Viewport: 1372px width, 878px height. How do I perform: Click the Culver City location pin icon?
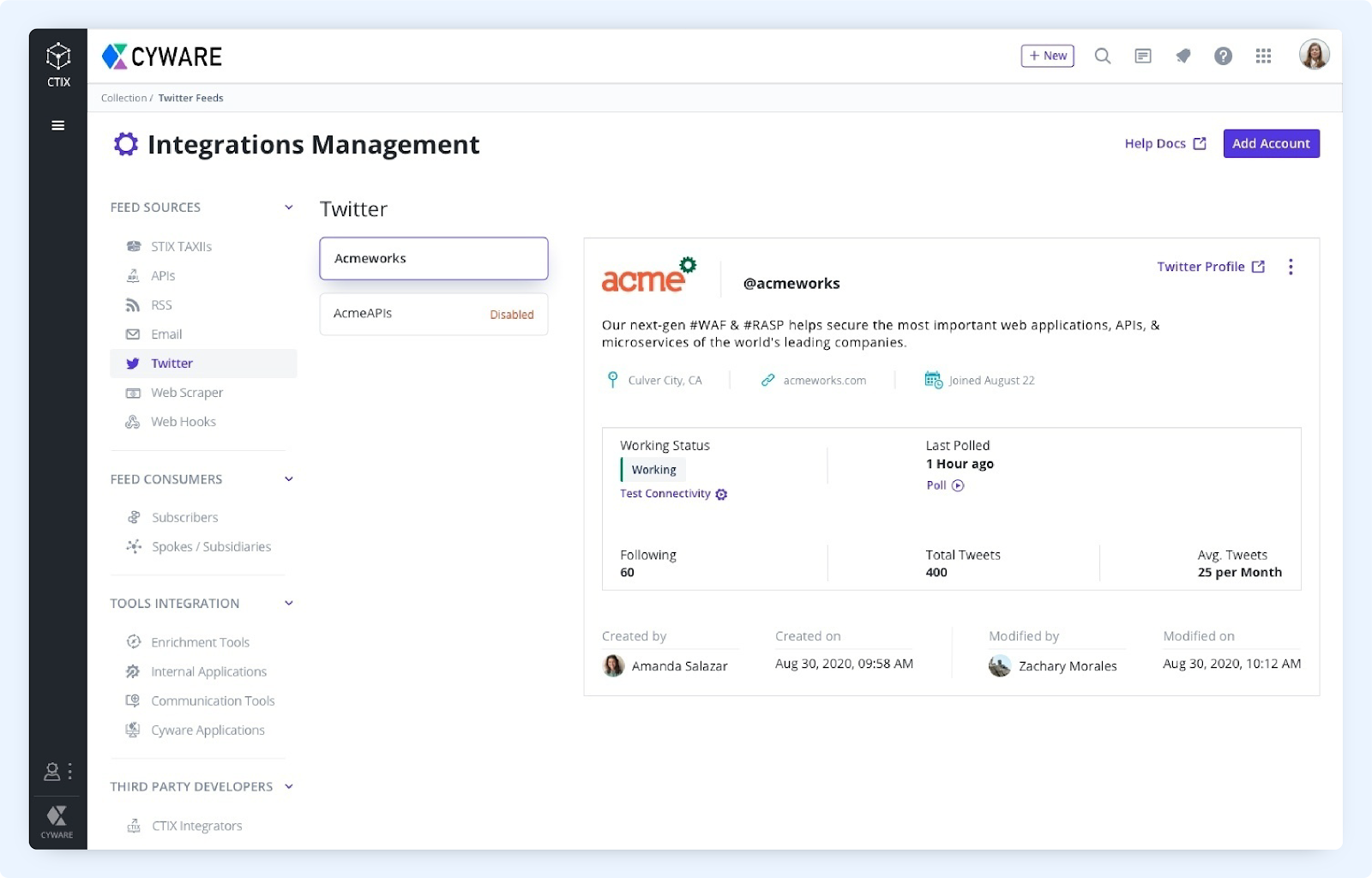pos(612,380)
